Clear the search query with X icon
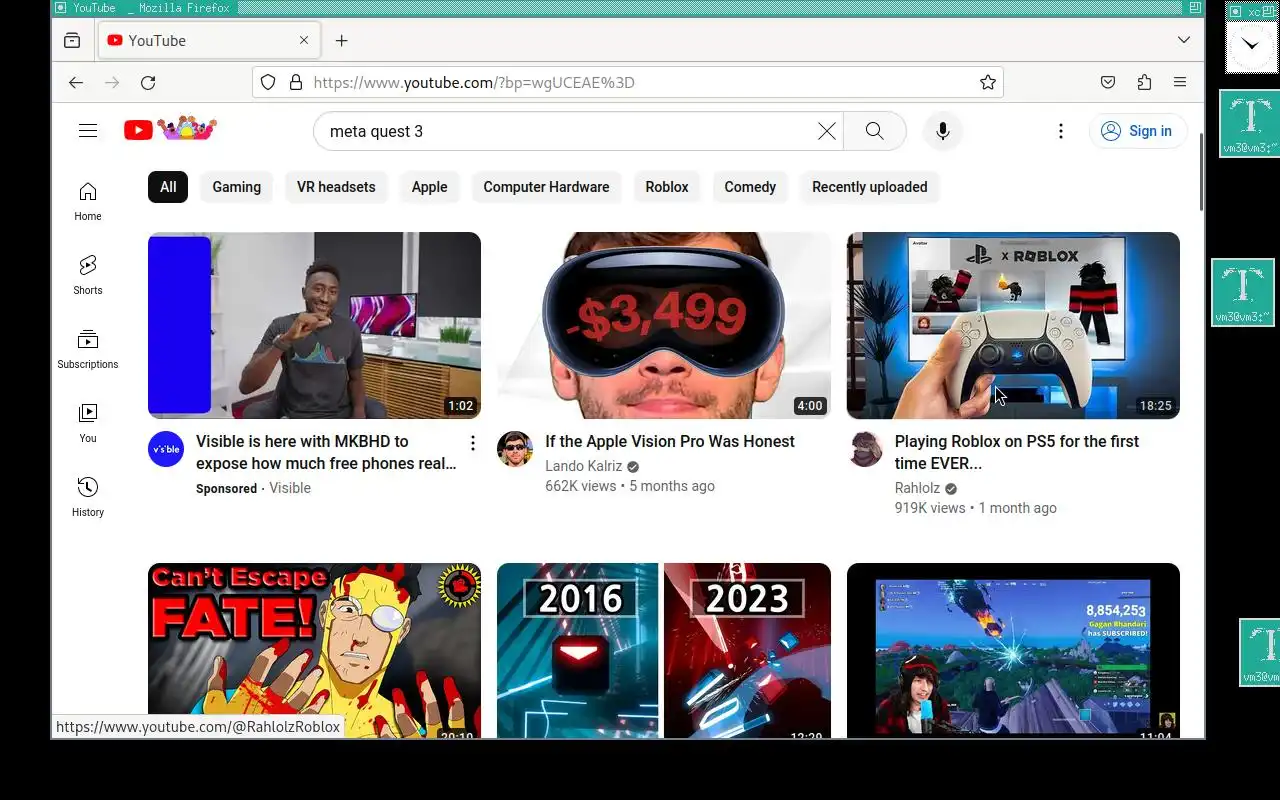The height and width of the screenshot is (800, 1280). 827,131
